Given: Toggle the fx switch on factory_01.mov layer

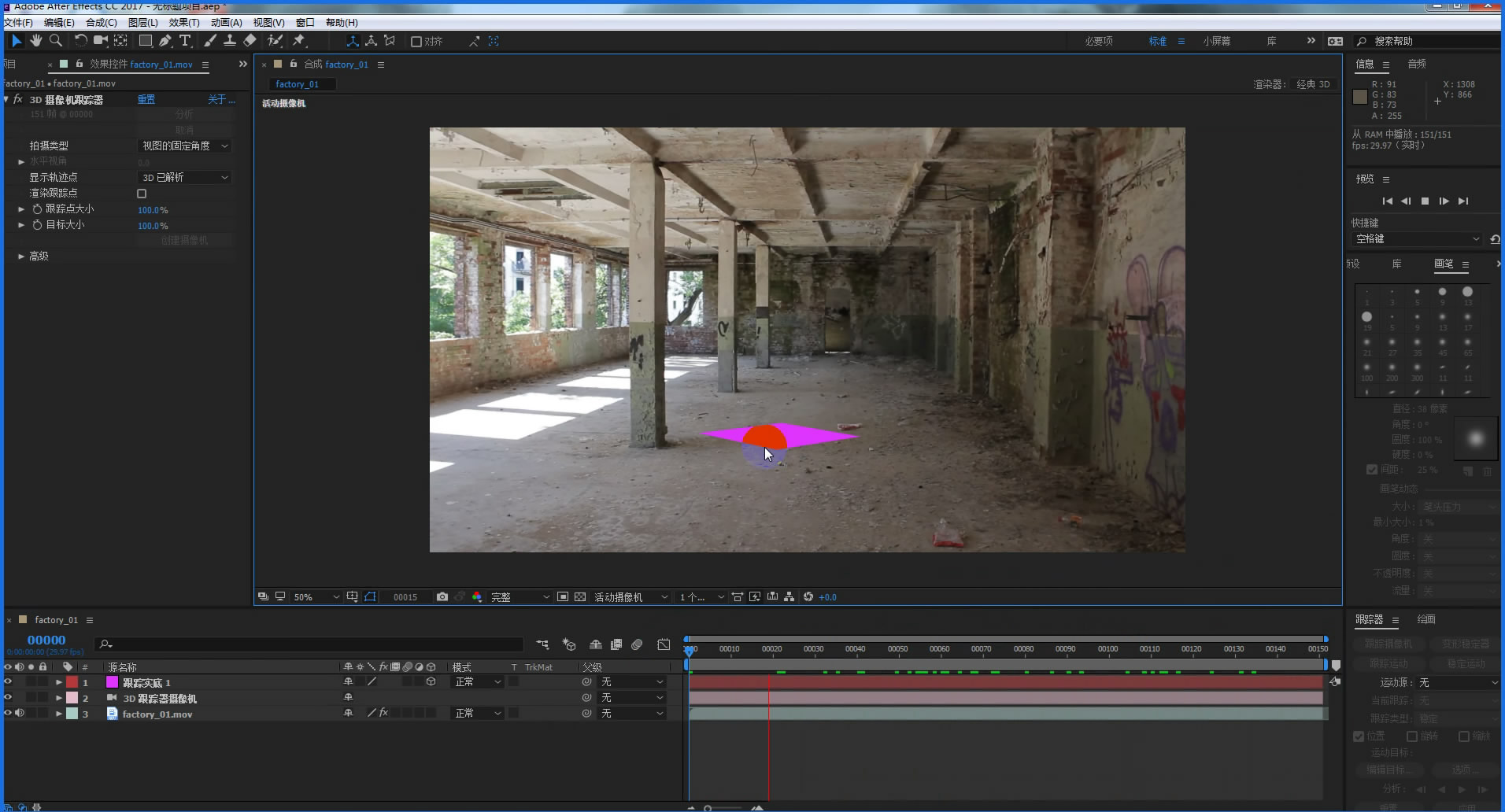Looking at the screenshot, I should click(x=383, y=714).
